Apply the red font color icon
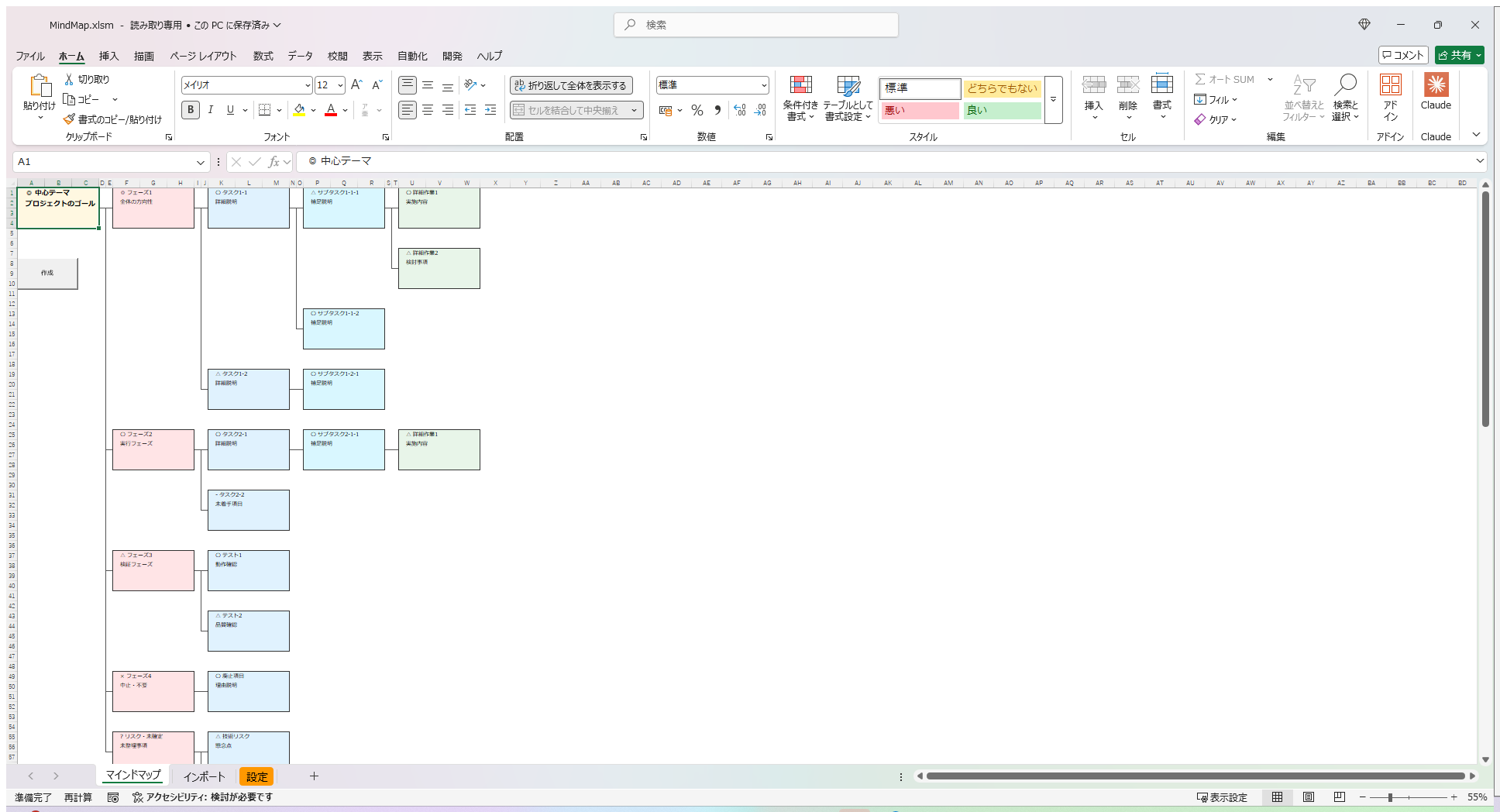 pos(331,110)
